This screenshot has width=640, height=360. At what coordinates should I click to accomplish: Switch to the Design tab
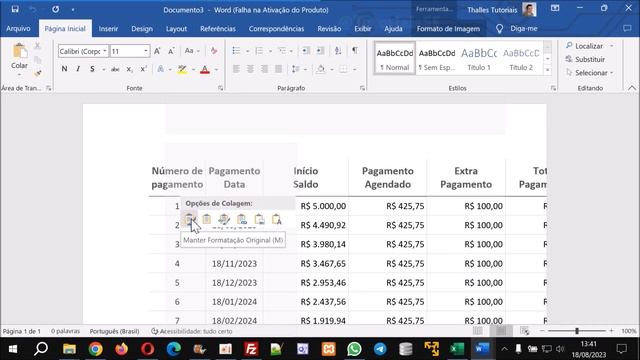coord(142,29)
